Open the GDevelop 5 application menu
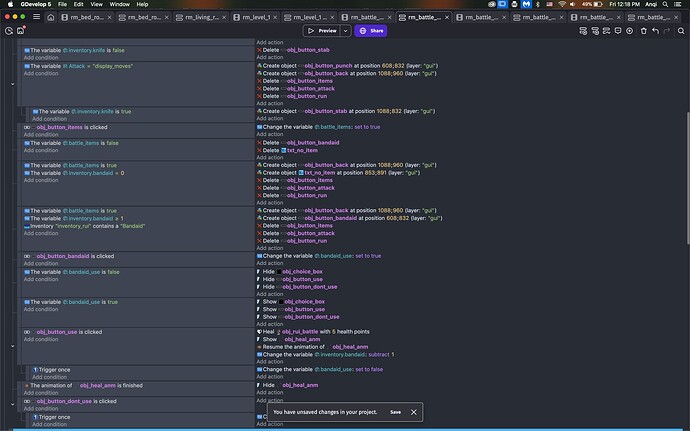The height and width of the screenshot is (431, 690). (x=36, y=4)
